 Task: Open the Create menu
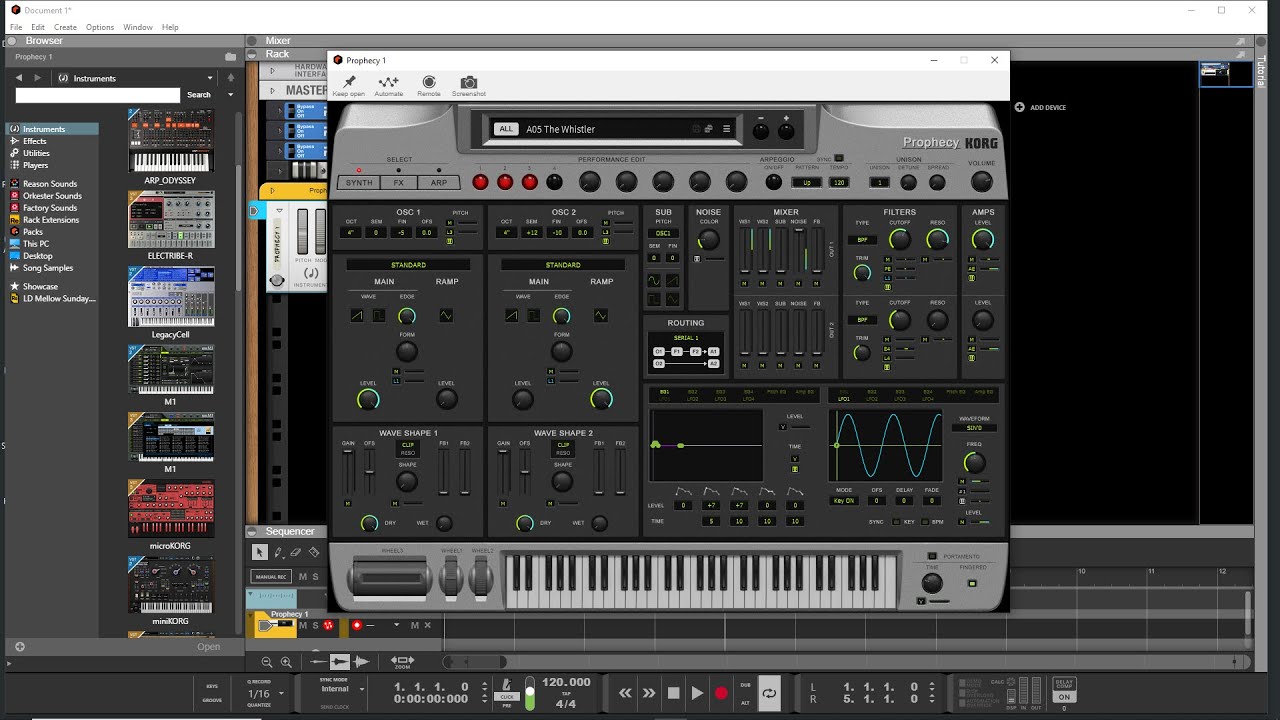(x=65, y=27)
